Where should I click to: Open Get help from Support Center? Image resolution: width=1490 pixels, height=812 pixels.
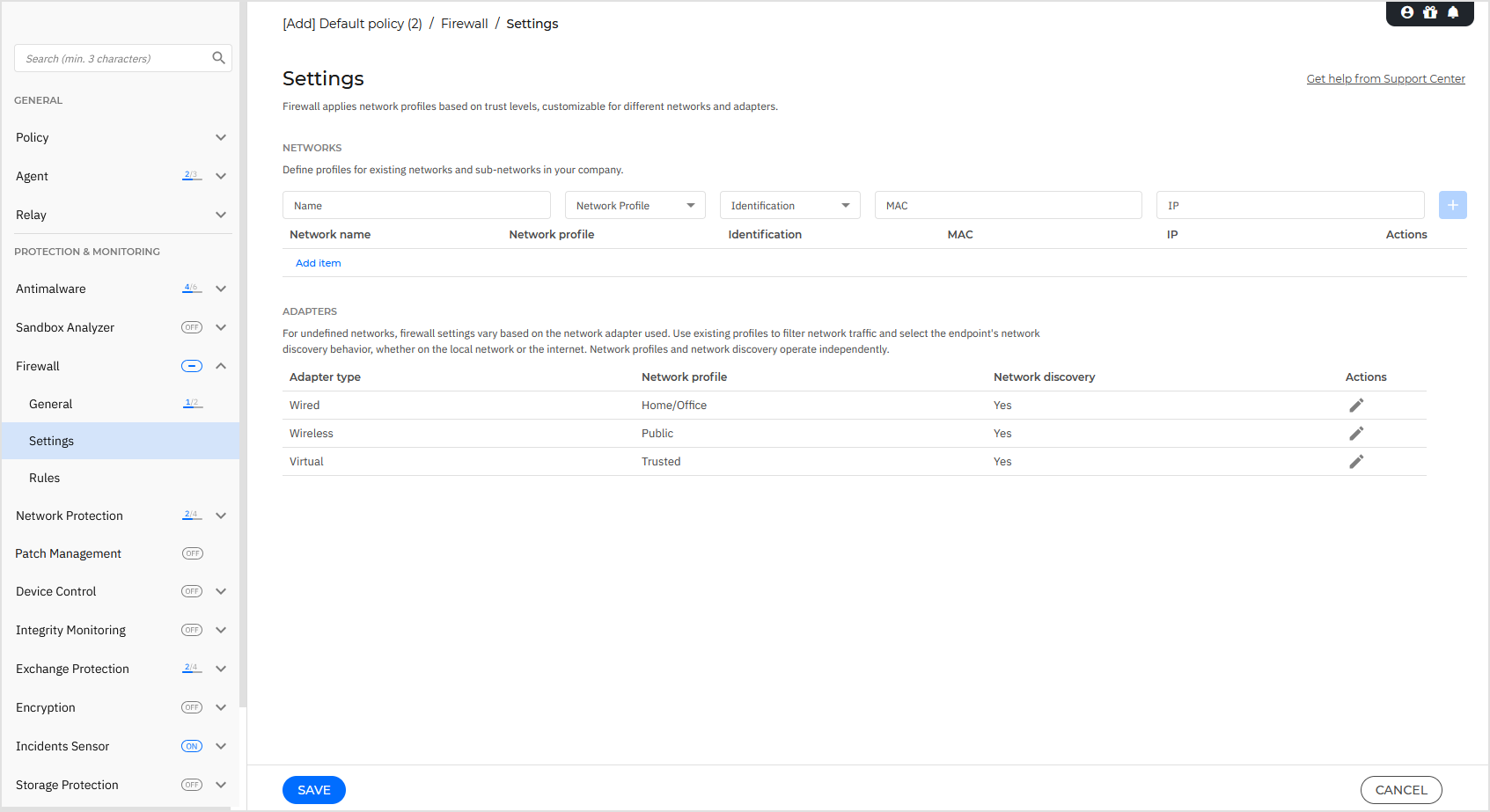tap(1385, 78)
